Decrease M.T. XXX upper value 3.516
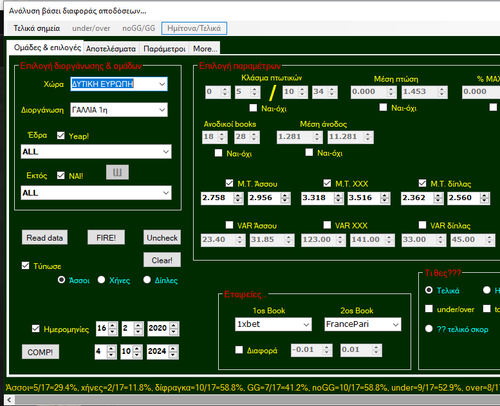This screenshot has height=406, width=500. (385, 201)
